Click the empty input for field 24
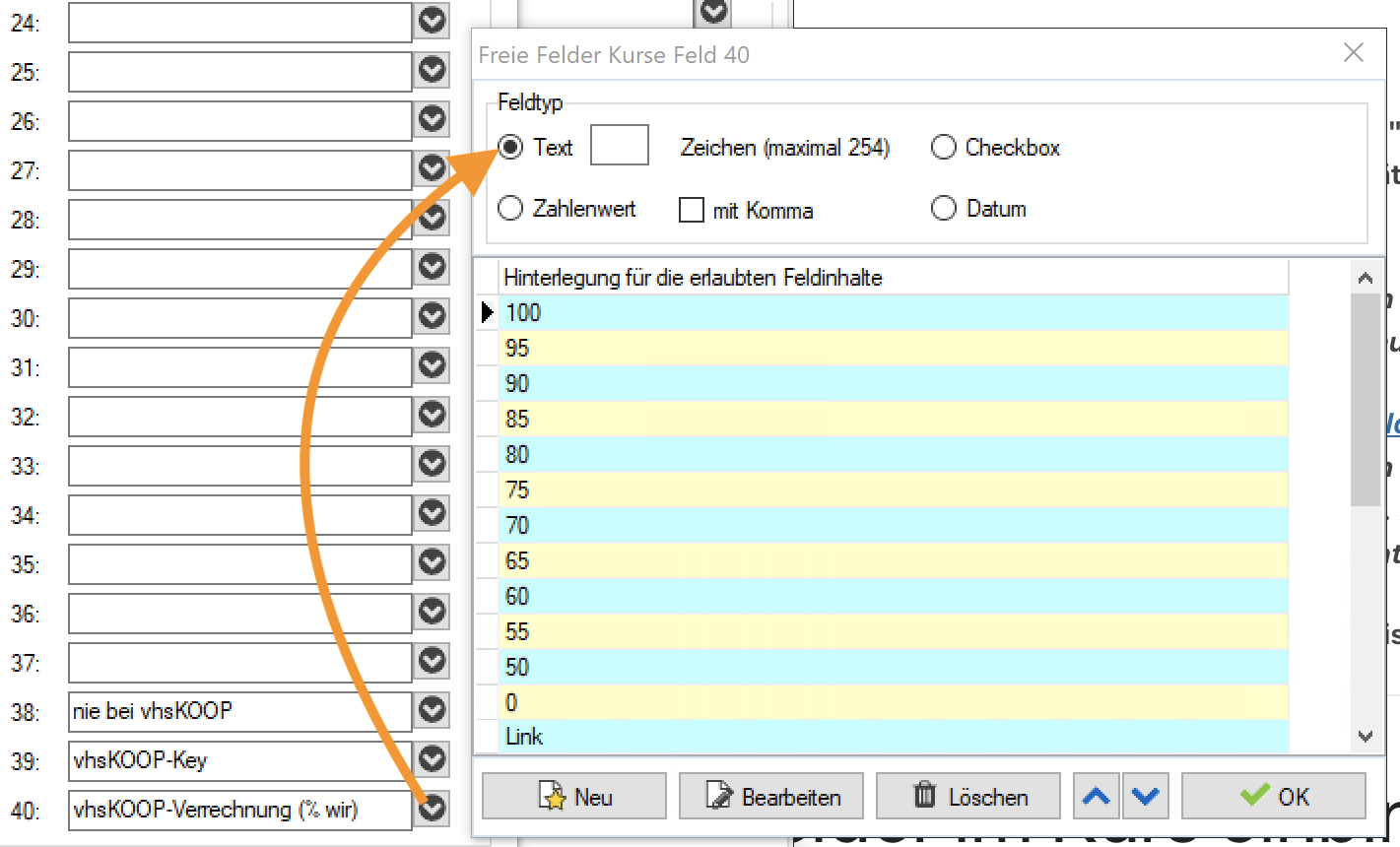Viewport: 1400px width, 847px height. pos(239,22)
